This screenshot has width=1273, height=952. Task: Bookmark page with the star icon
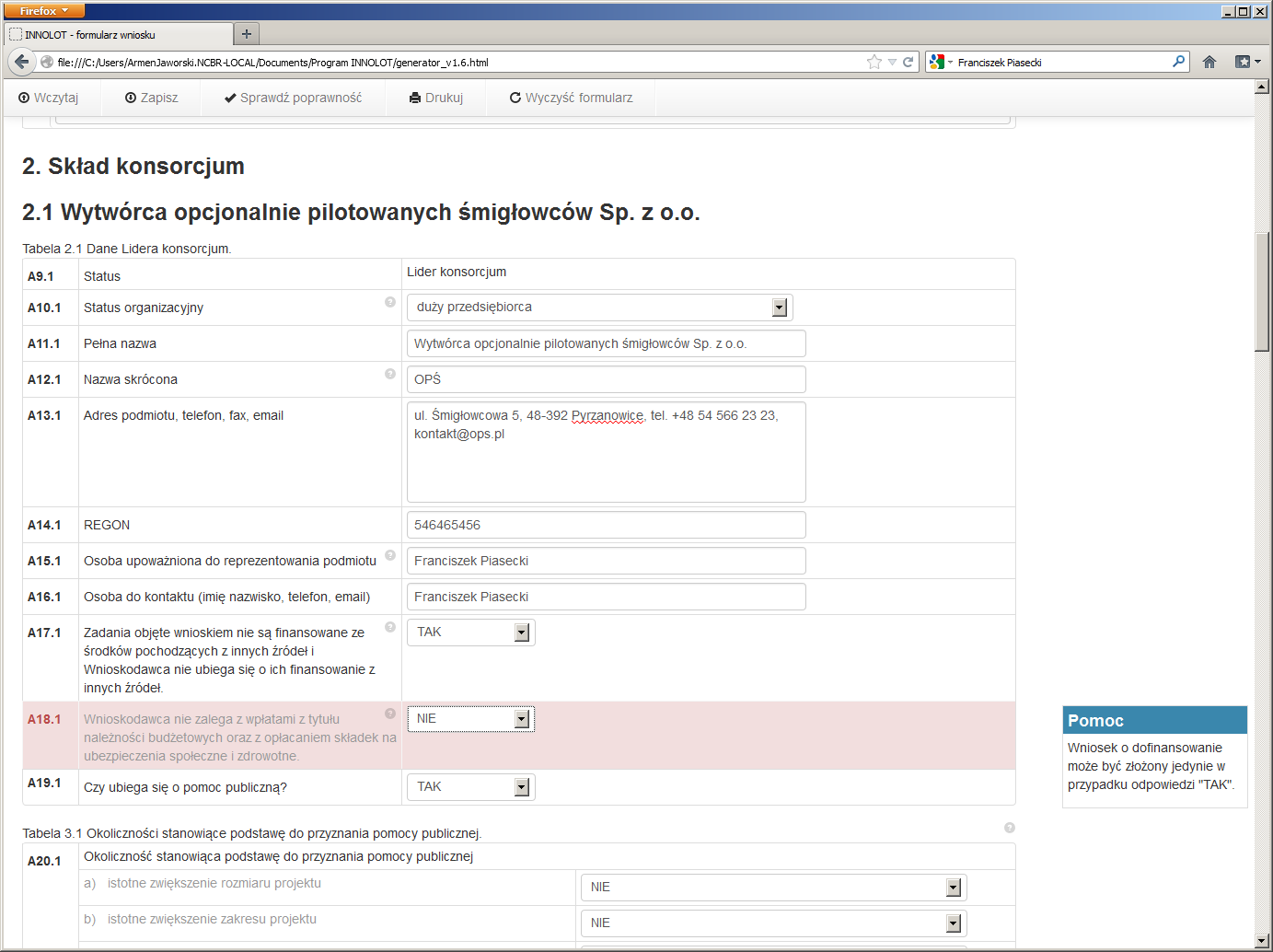point(874,62)
